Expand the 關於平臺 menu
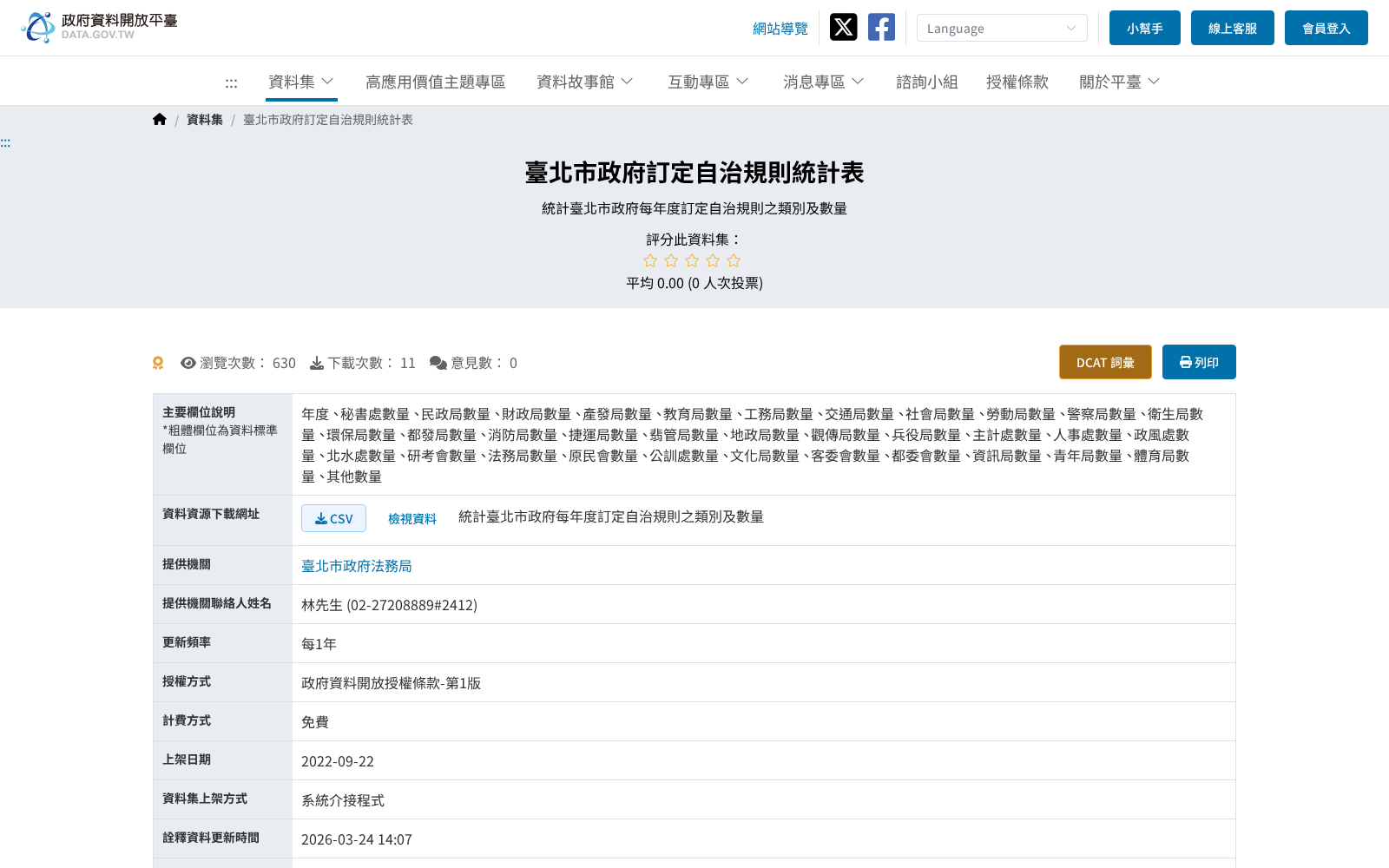 1120,82
